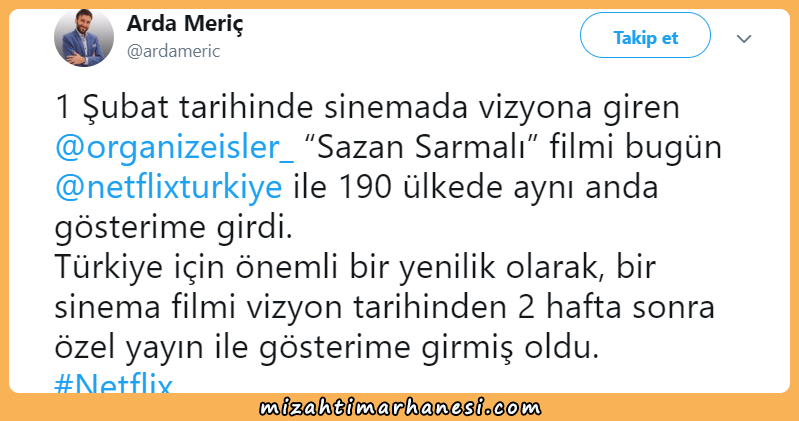Click the text "190 ülkede aynı anda"
The width and height of the screenshot is (799, 421).
498,188
